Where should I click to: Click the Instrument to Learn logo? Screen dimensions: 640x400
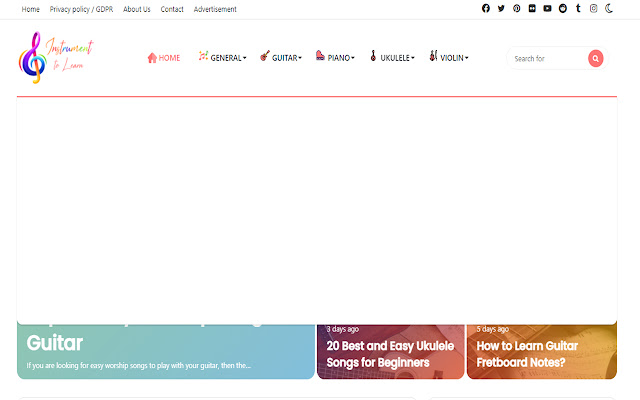pos(56,58)
